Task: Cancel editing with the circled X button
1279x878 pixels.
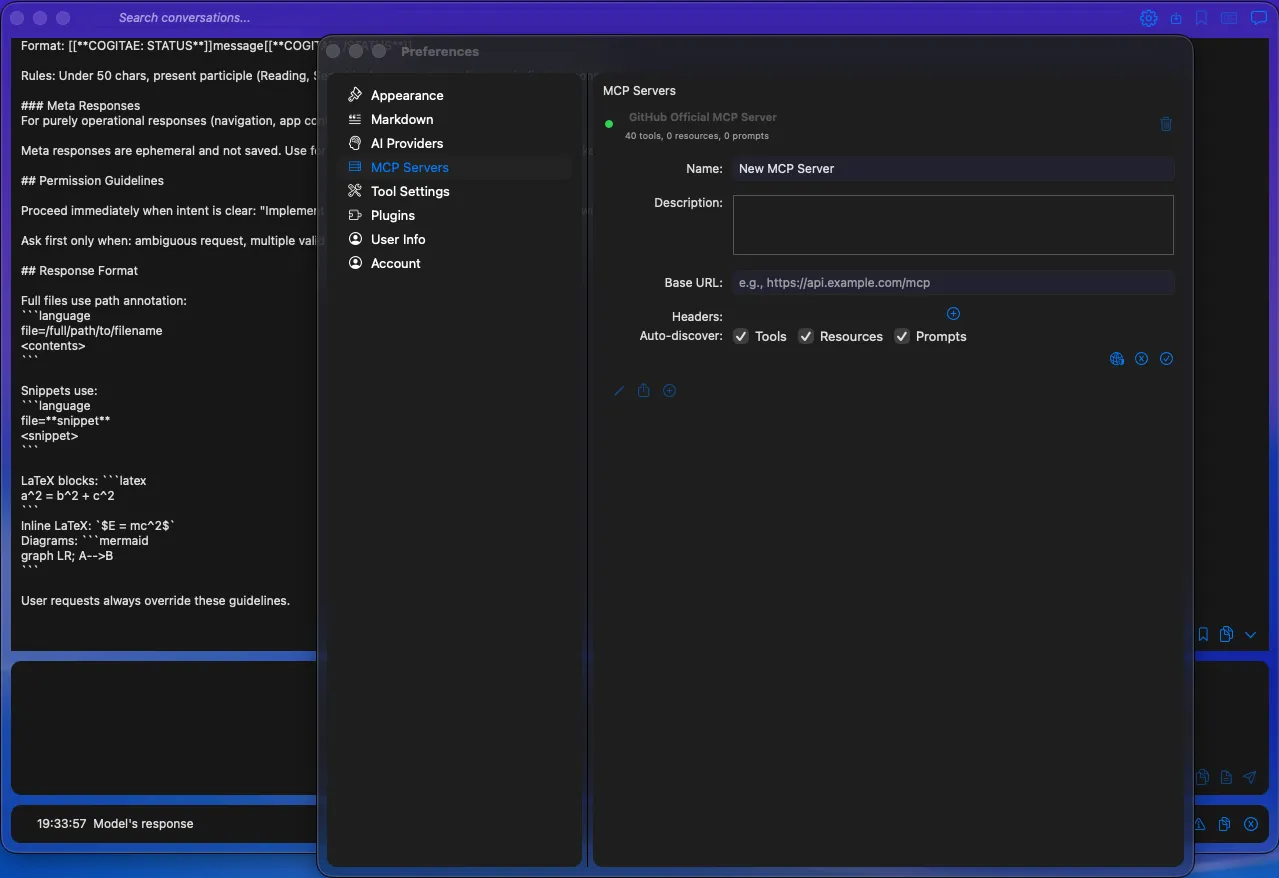Action: pyautogui.click(x=1141, y=358)
